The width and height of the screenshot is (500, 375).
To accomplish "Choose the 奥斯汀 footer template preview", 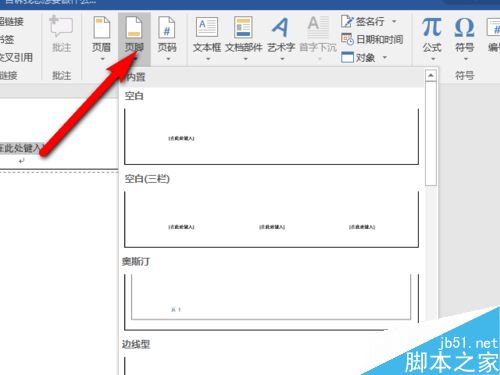I will 271,302.
